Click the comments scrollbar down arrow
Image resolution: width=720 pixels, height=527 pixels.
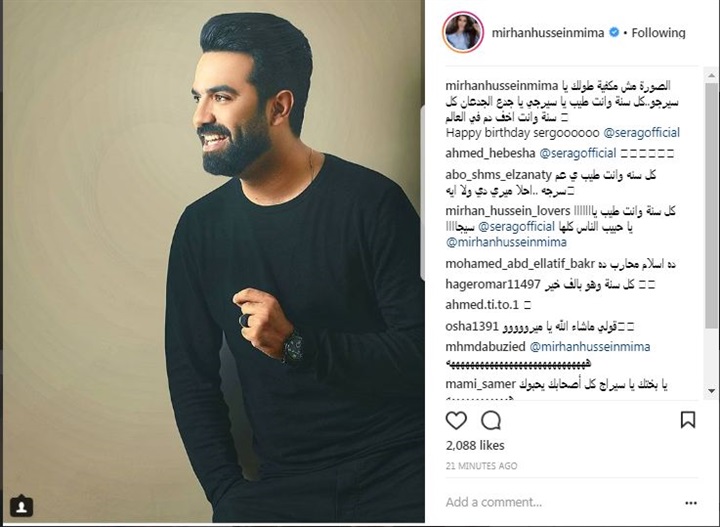point(711,391)
